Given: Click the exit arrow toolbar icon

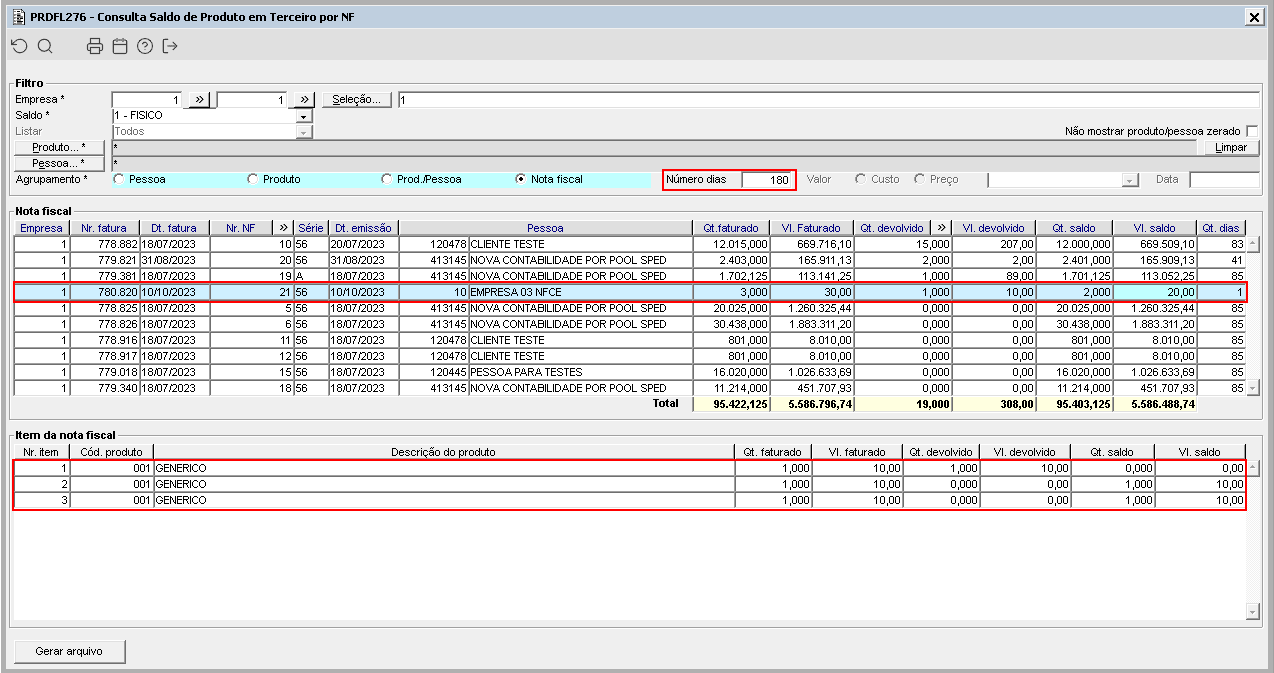Looking at the screenshot, I should pos(170,46).
